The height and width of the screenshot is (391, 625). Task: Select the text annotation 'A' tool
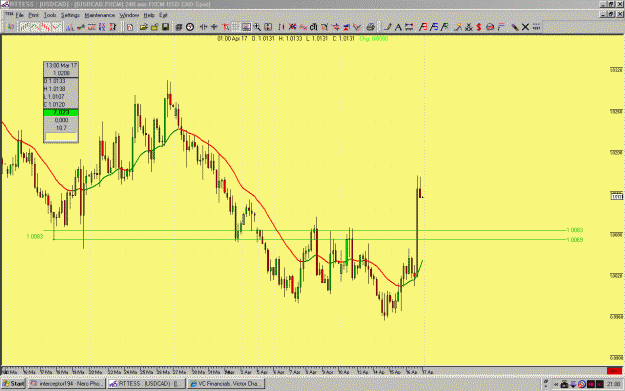click(x=398, y=27)
